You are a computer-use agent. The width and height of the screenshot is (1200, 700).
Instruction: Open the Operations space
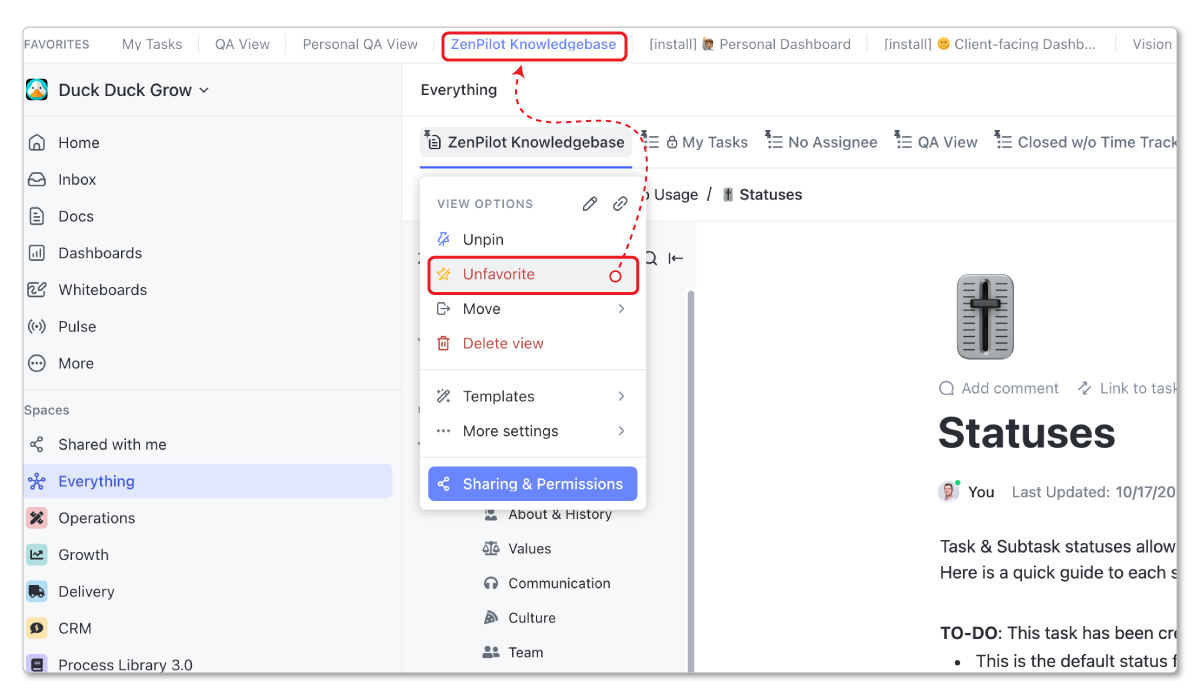tap(98, 518)
